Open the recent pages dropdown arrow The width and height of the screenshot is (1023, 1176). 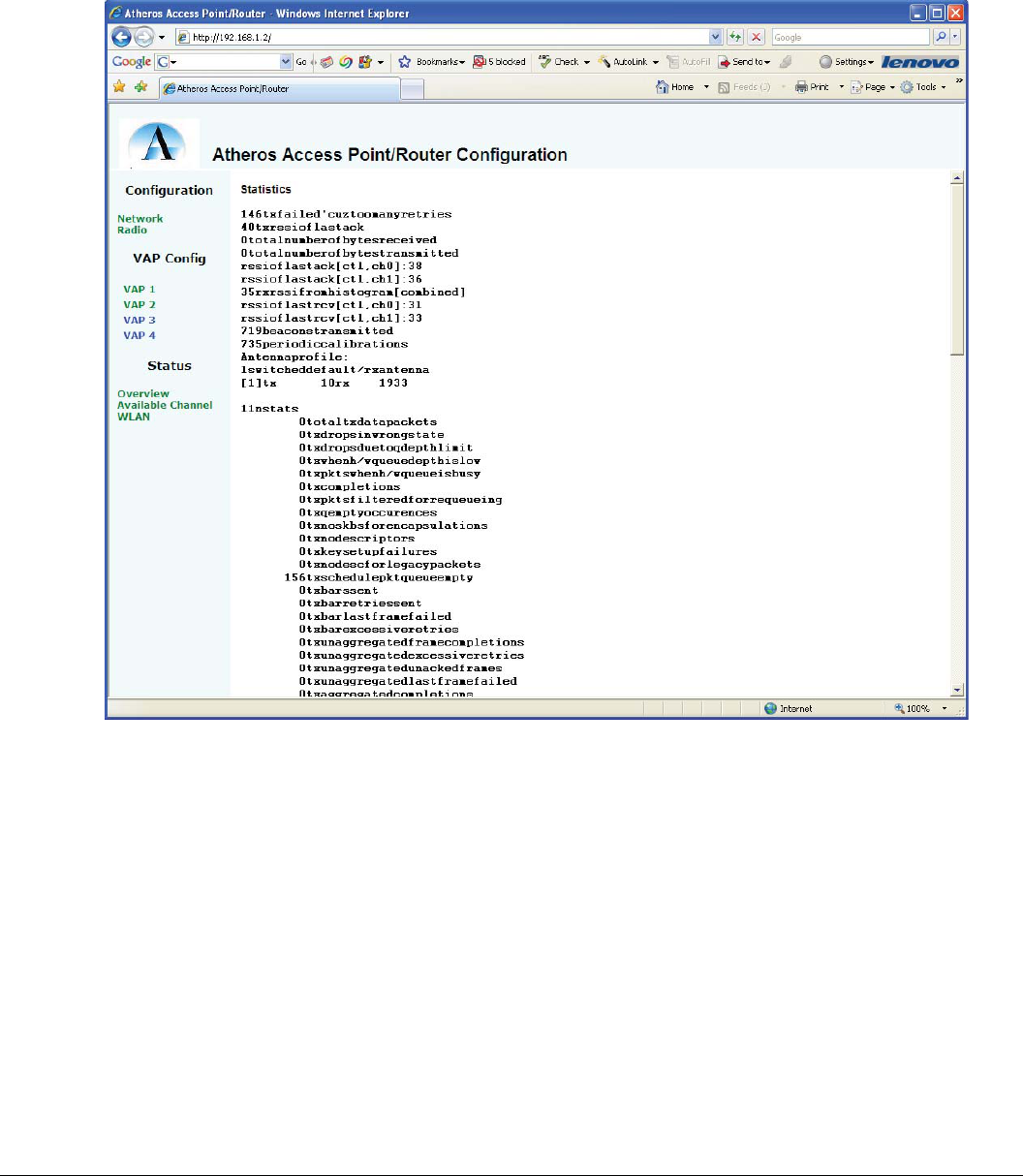[162, 37]
